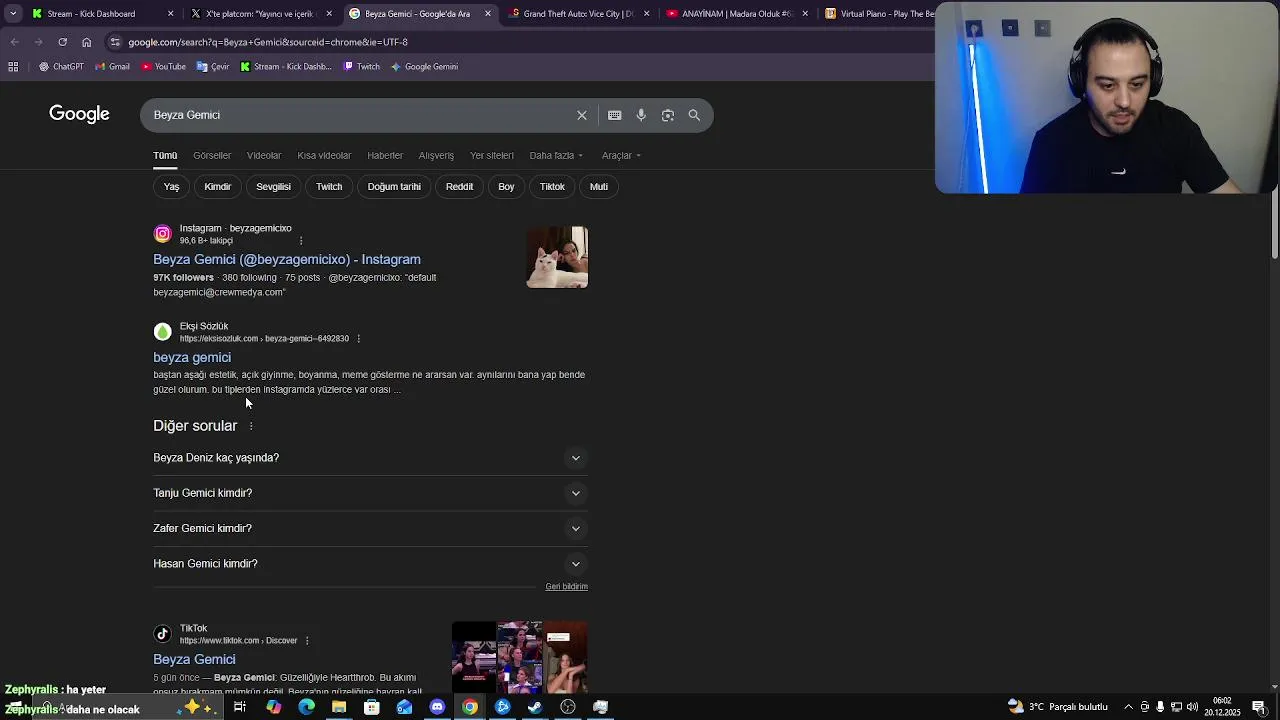Open Microsoft Store from the taskbar
Image resolution: width=1280 pixels, height=720 pixels.
point(371,707)
